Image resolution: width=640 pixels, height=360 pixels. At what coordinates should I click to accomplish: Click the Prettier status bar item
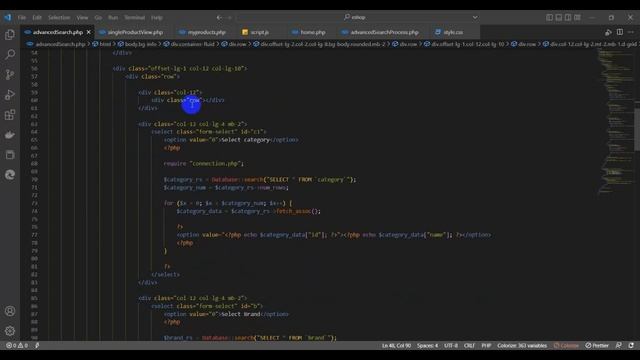pyautogui.click(x=597, y=345)
